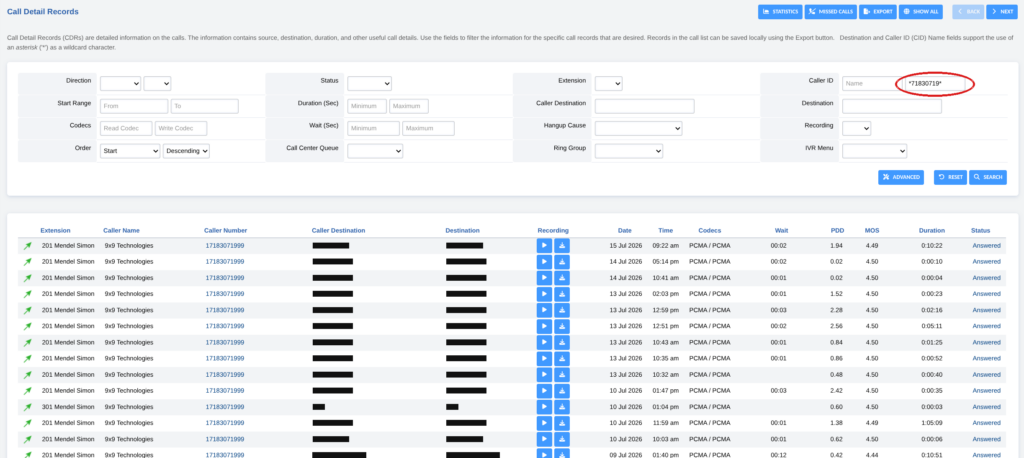Click the Caller Destination filter field
Viewport: 1024px width, 458px height.
[x=645, y=106]
